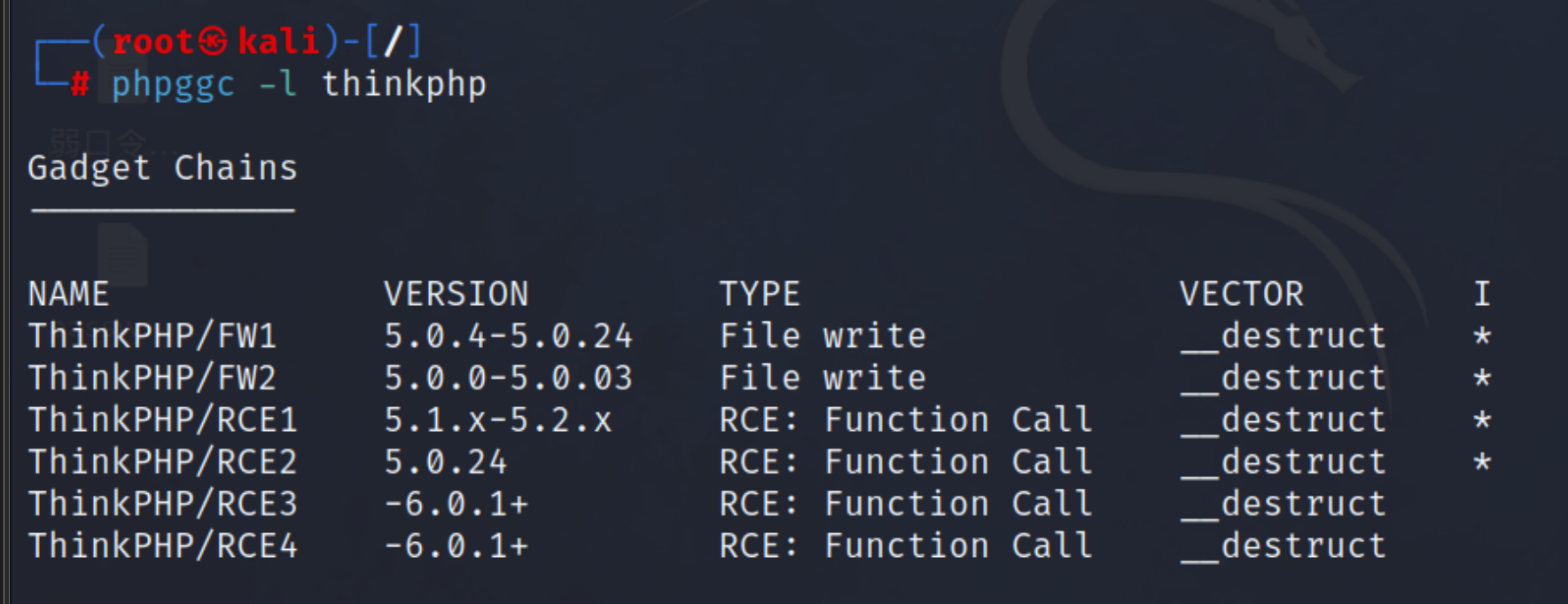Click the asterisk in the ThinkPHP/RCE1 row
This screenshot has height=604, width=1568.
coord(1482,420)
